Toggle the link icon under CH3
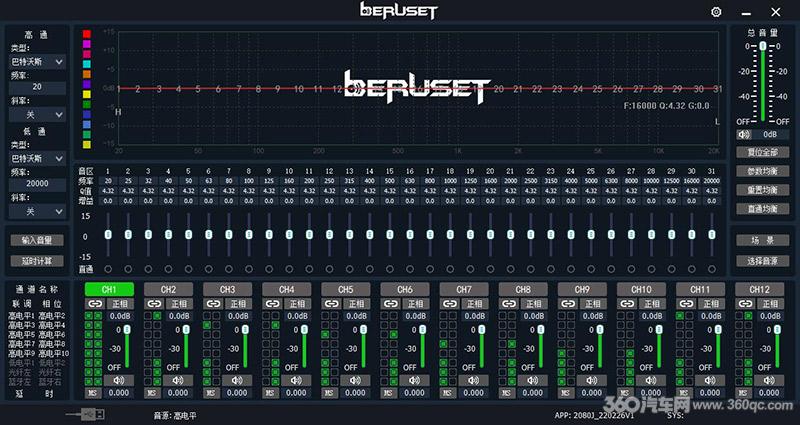Viewport: 800px width, 425px height. pos(213,304)
